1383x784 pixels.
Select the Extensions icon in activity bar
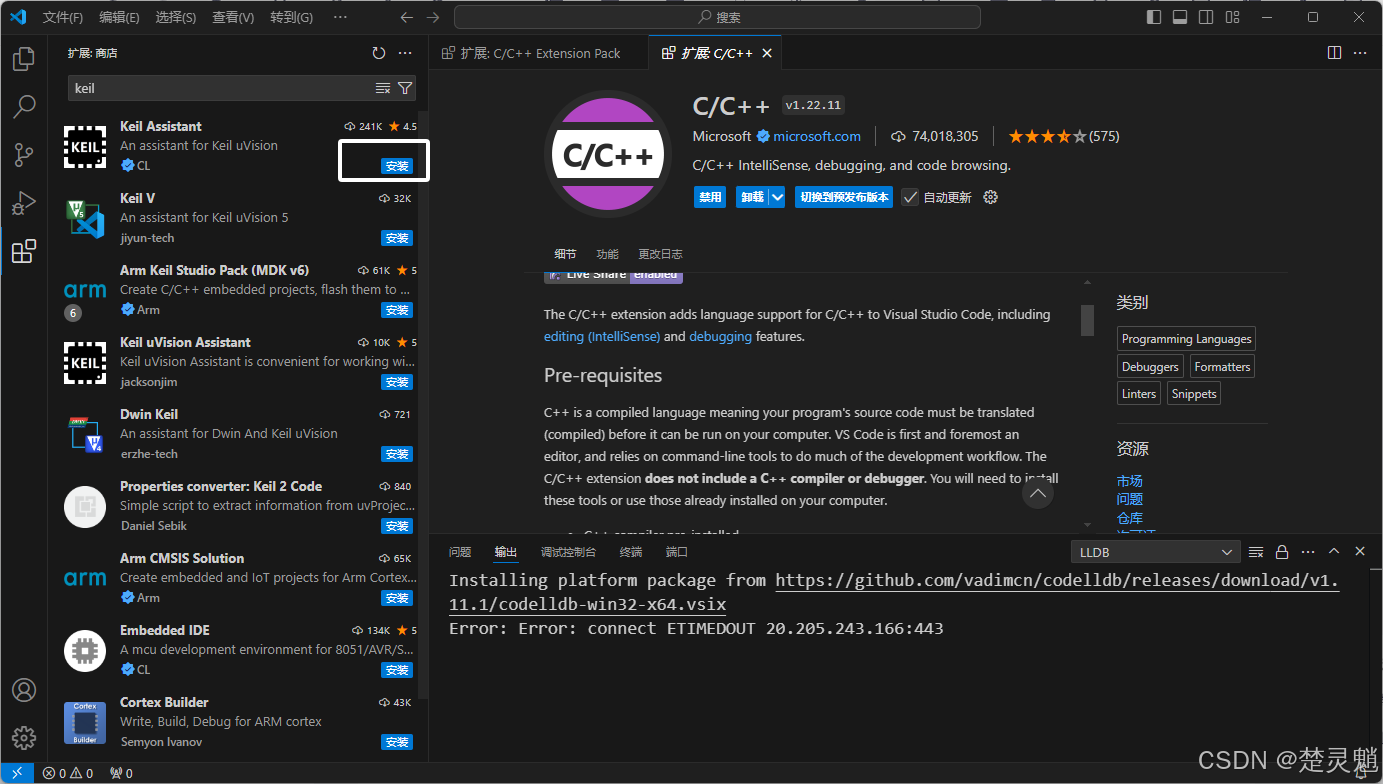24,251
